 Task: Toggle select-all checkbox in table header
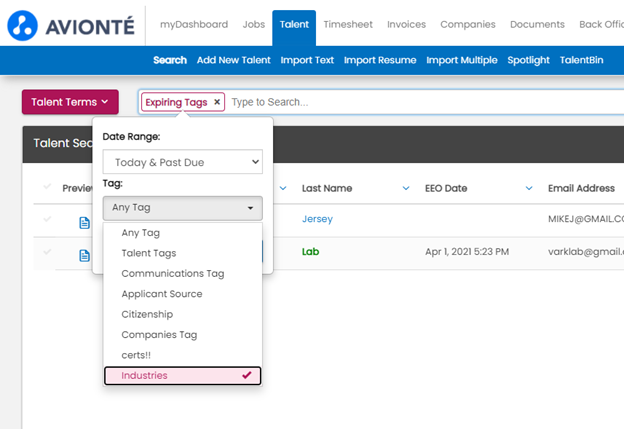point(48,187)
